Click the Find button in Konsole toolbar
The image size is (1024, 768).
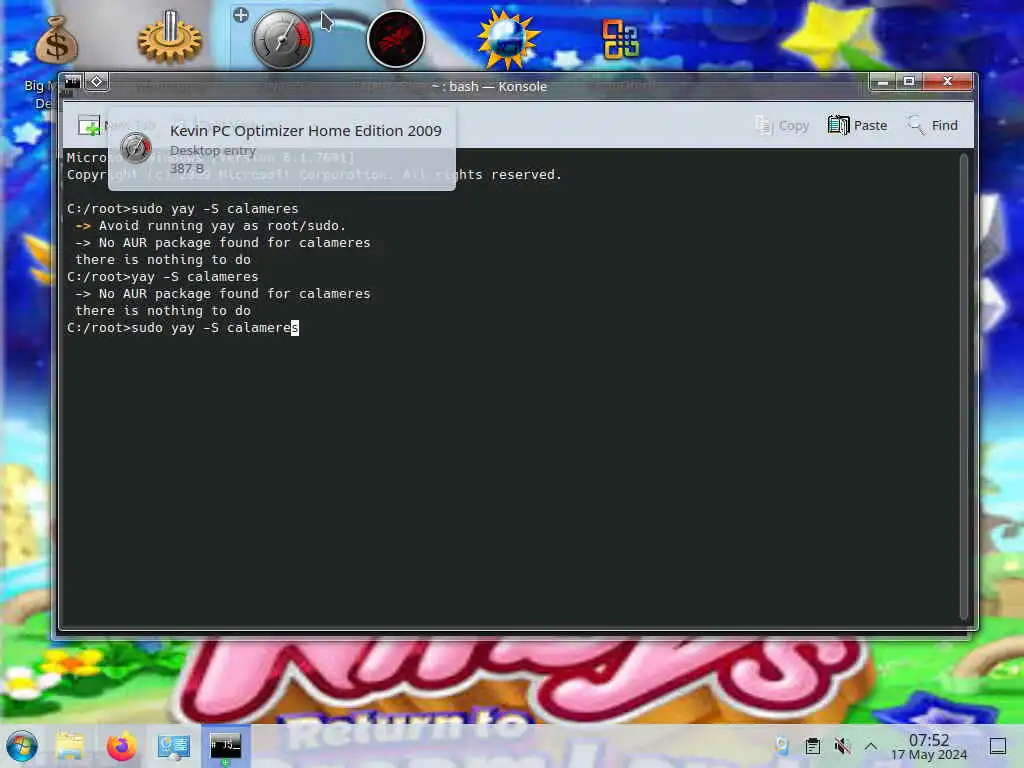(932, 125)
